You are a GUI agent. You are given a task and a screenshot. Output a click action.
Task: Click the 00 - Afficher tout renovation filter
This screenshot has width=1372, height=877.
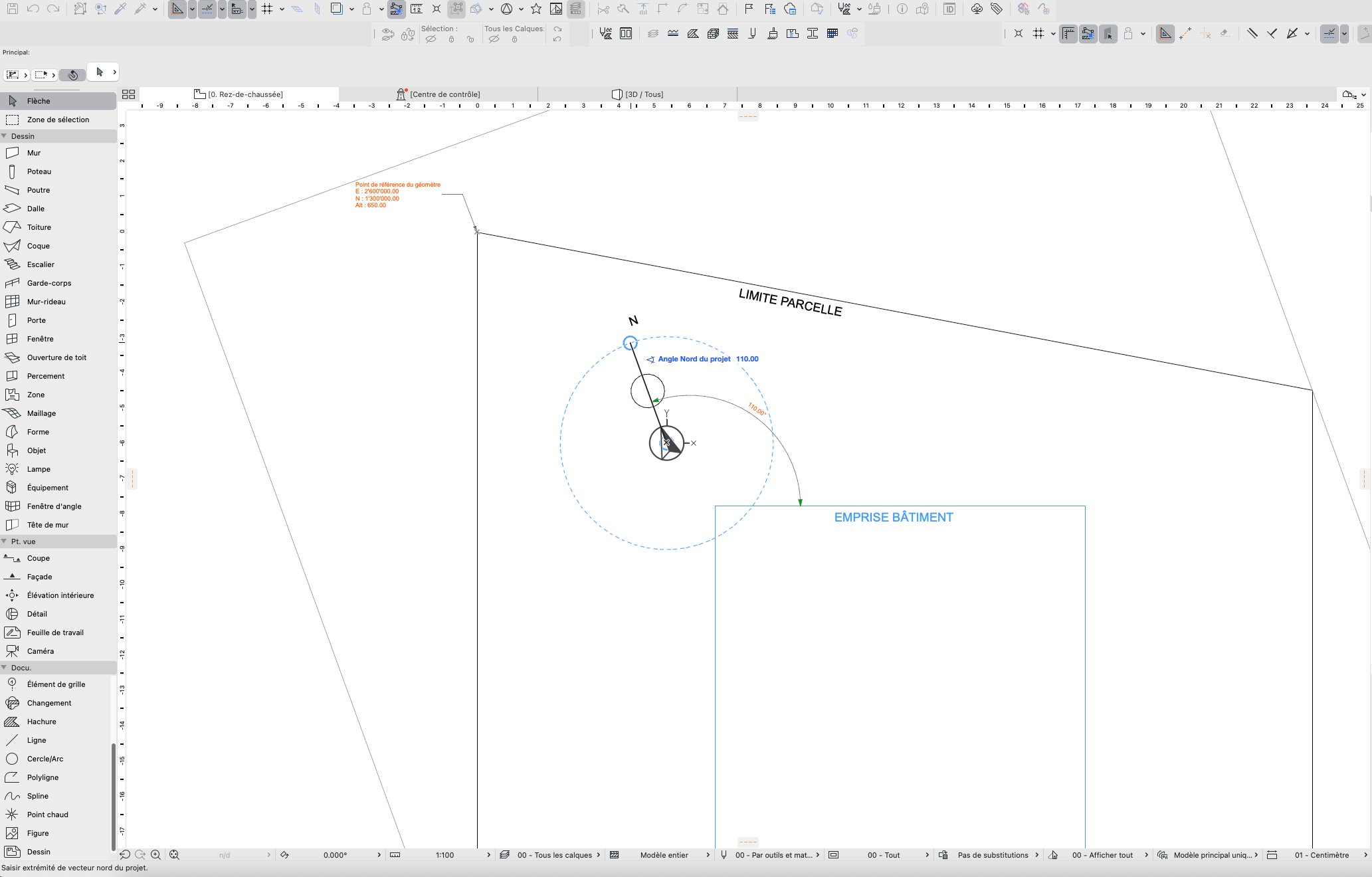[1098, 855]
